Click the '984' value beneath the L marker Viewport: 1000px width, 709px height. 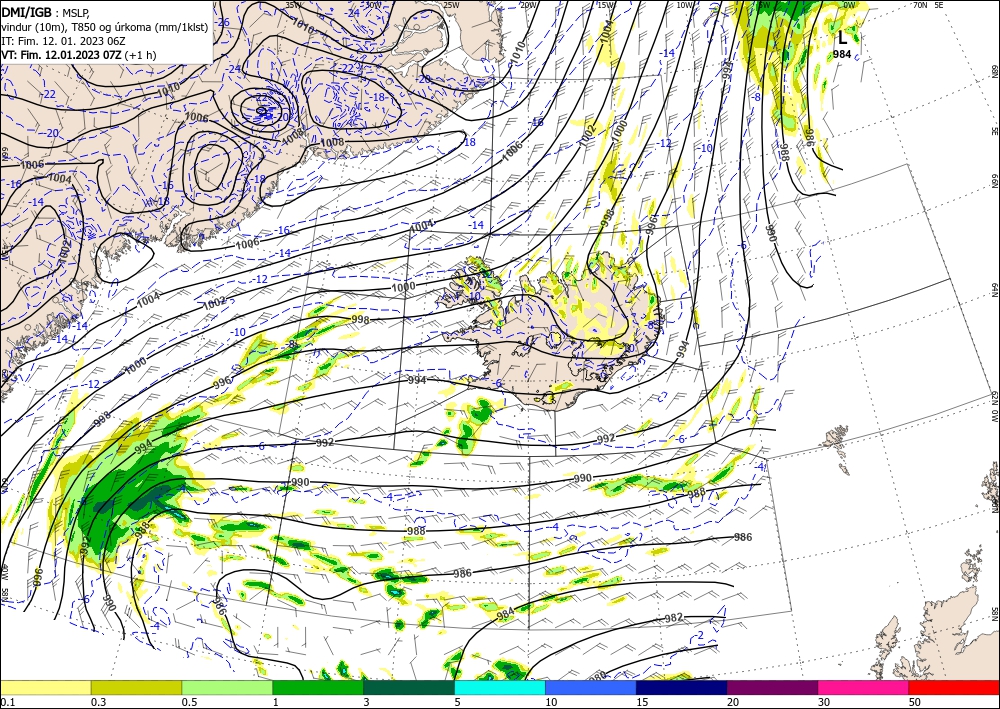[x=842, y=54]
